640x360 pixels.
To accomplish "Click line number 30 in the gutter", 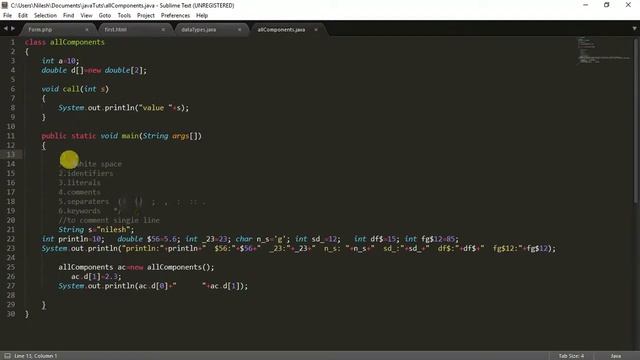I will coord(11,314).
